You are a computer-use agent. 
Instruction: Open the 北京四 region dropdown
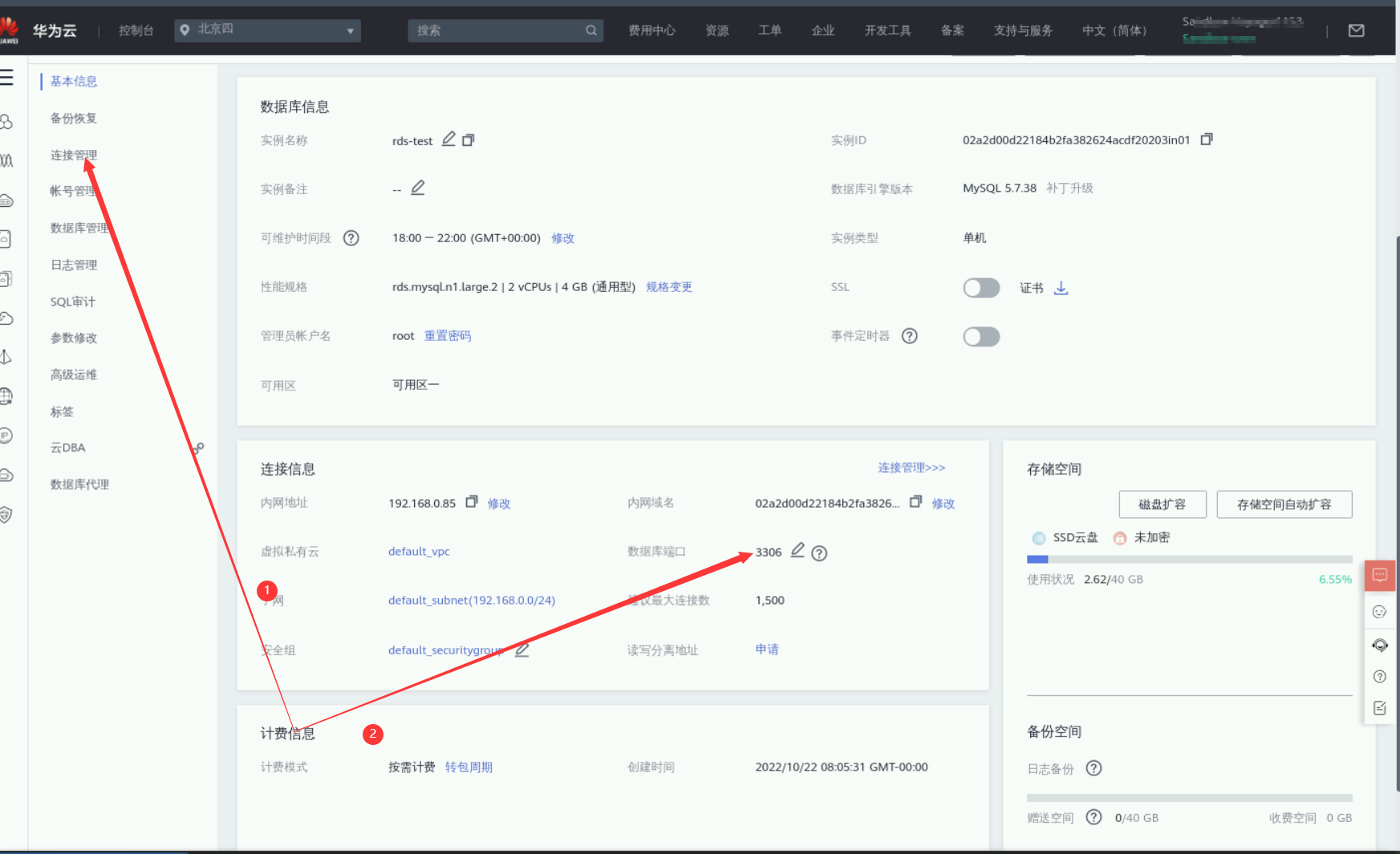click(268, 30)
